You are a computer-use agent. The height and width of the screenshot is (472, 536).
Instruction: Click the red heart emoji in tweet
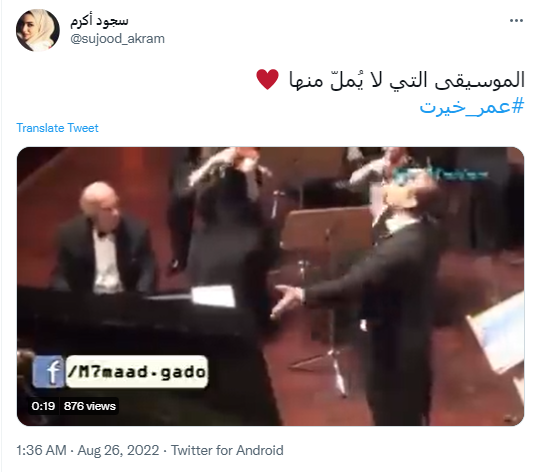click(x=268, y=79)
